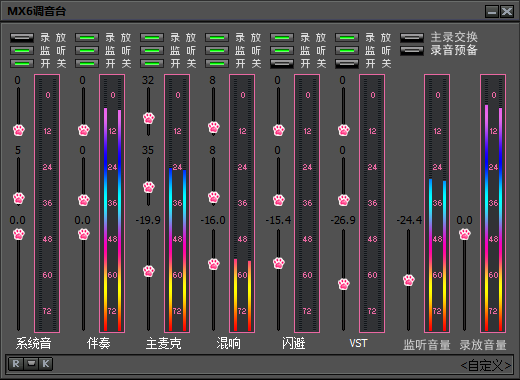The image size is (520, 380).
Task: Open the dropdown arrow between R and K
Action: tap(31, 364)
